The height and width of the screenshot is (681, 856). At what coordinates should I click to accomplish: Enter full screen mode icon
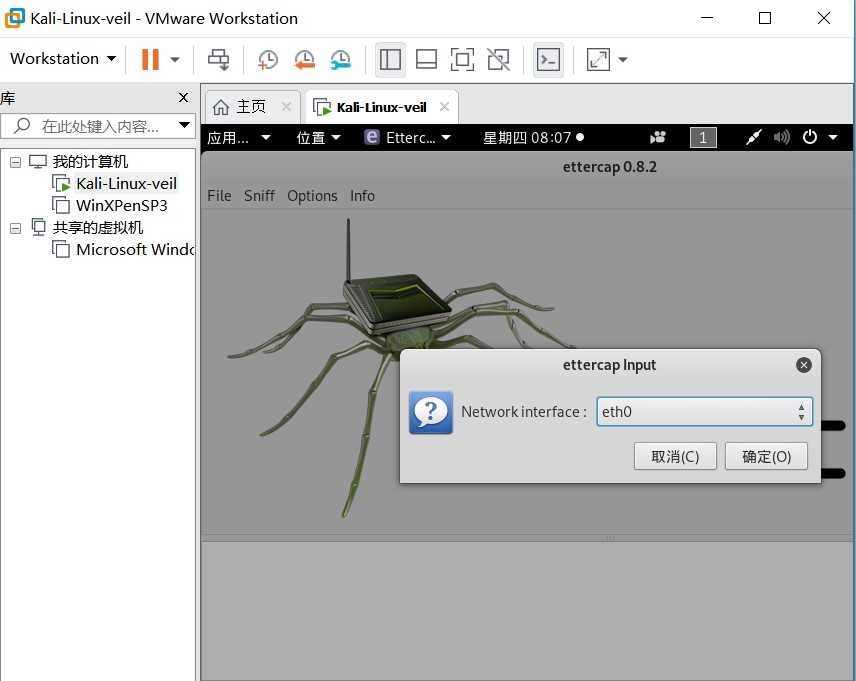[x=462, y=59]
